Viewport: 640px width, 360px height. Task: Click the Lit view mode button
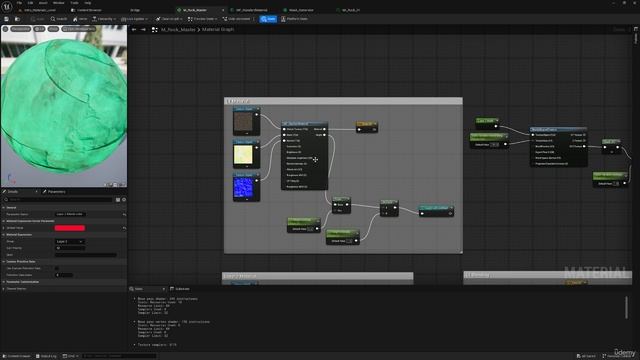[40, 29]
